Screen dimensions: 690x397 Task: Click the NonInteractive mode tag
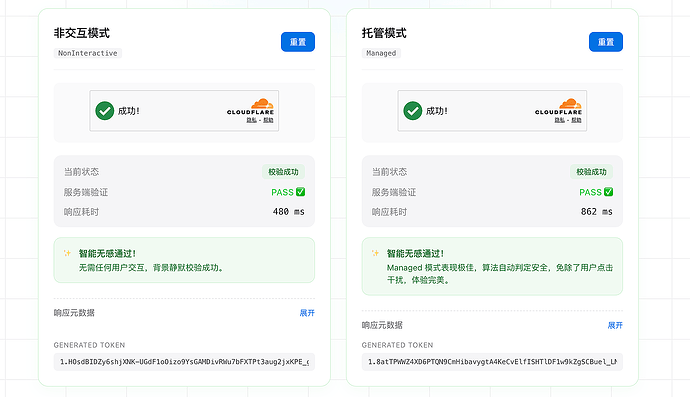click(88, 53)
